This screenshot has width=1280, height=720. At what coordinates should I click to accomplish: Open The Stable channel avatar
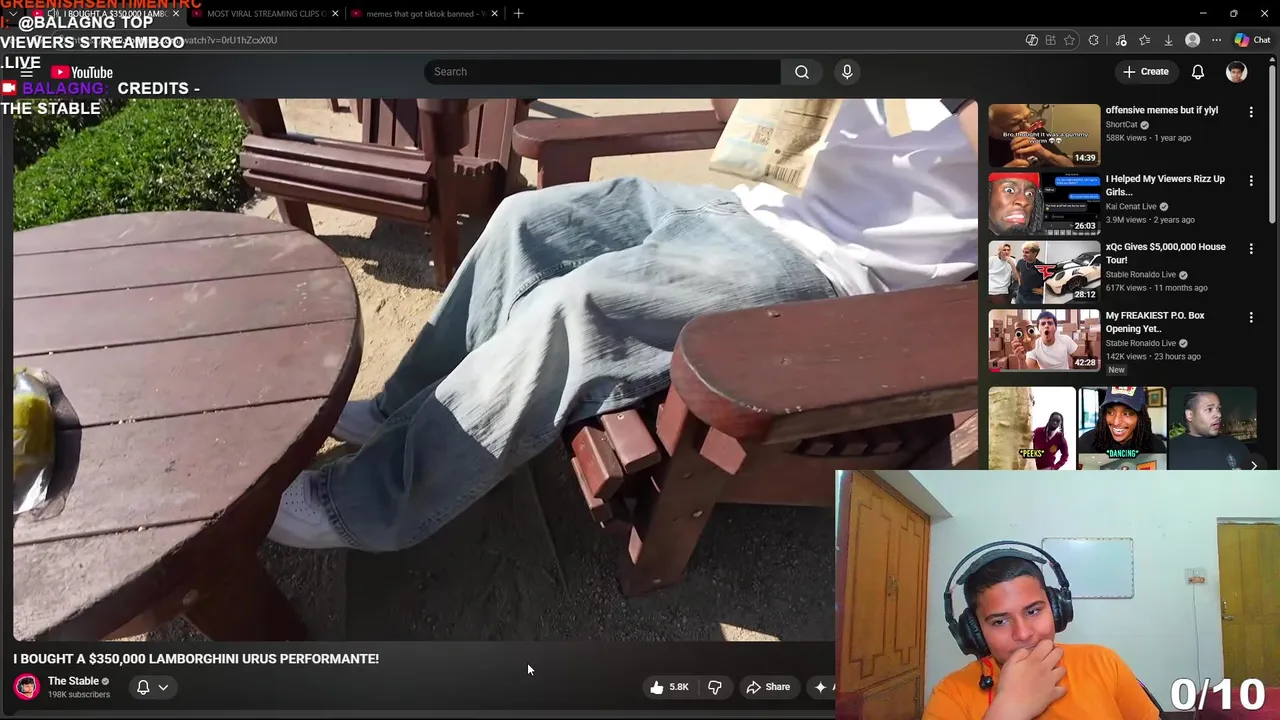27,687
